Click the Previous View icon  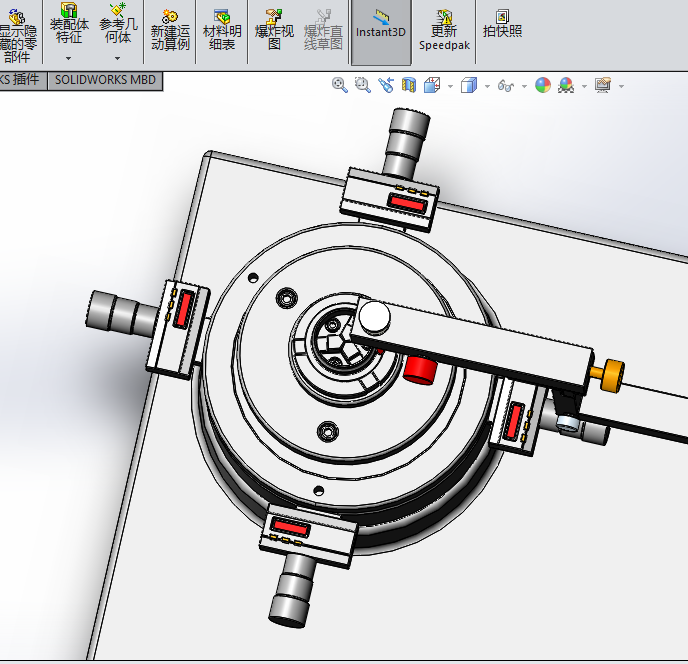click(x=385, y=86)
